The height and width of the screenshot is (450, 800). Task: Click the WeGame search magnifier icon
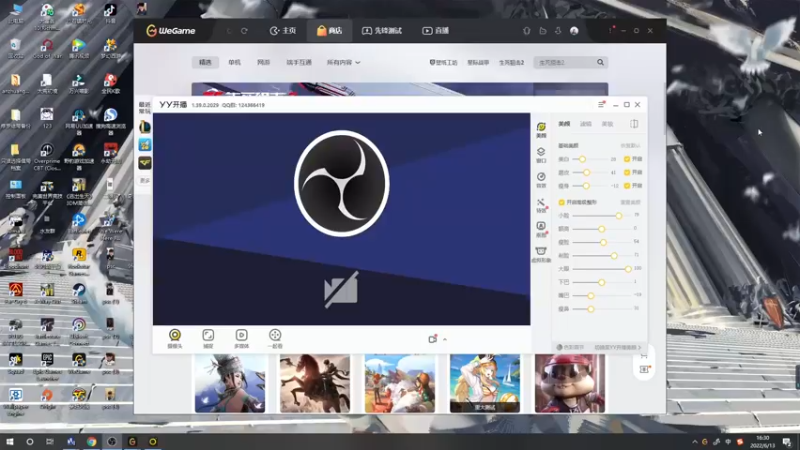click(601, 62)
